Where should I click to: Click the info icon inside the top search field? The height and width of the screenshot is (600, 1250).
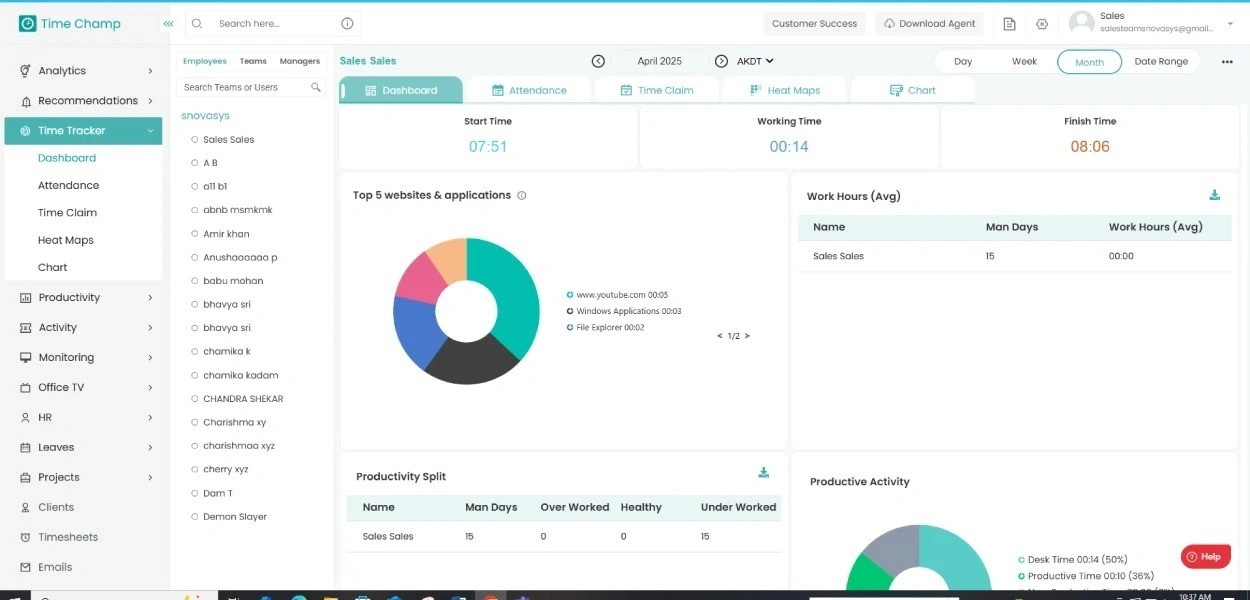347,24
